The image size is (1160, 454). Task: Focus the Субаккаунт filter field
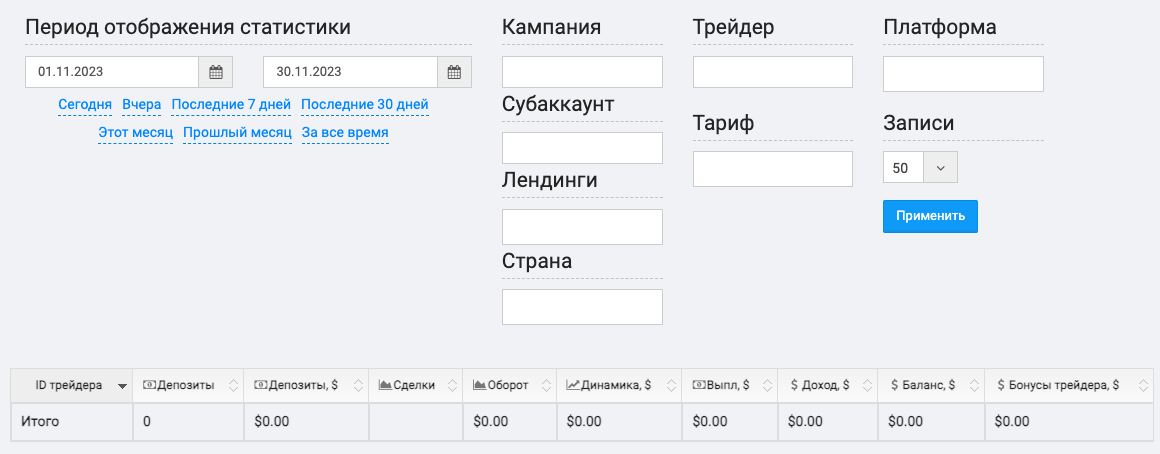(x=582, y=148)
